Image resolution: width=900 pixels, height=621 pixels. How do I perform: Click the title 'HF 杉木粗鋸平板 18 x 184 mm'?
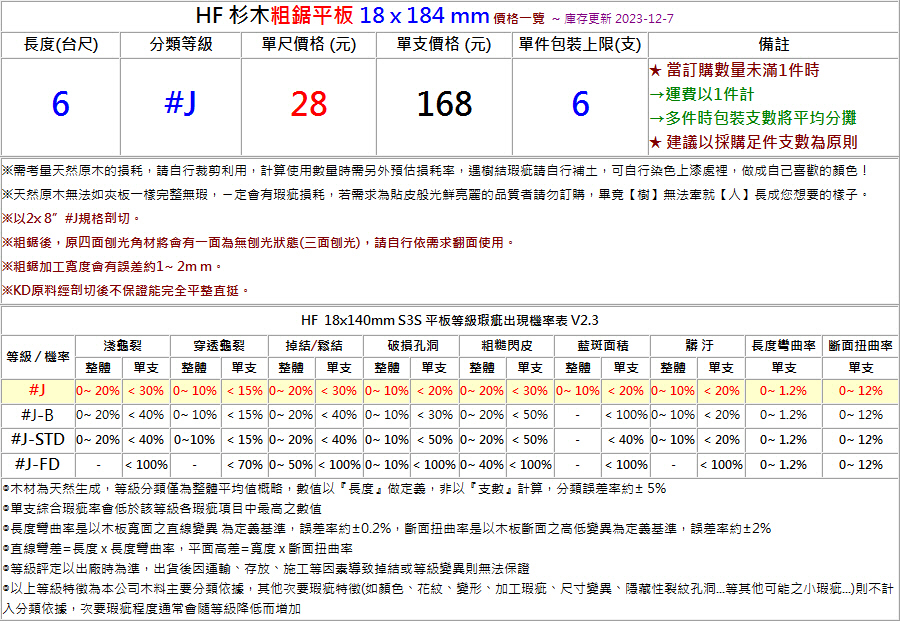(x=342, y=15)
